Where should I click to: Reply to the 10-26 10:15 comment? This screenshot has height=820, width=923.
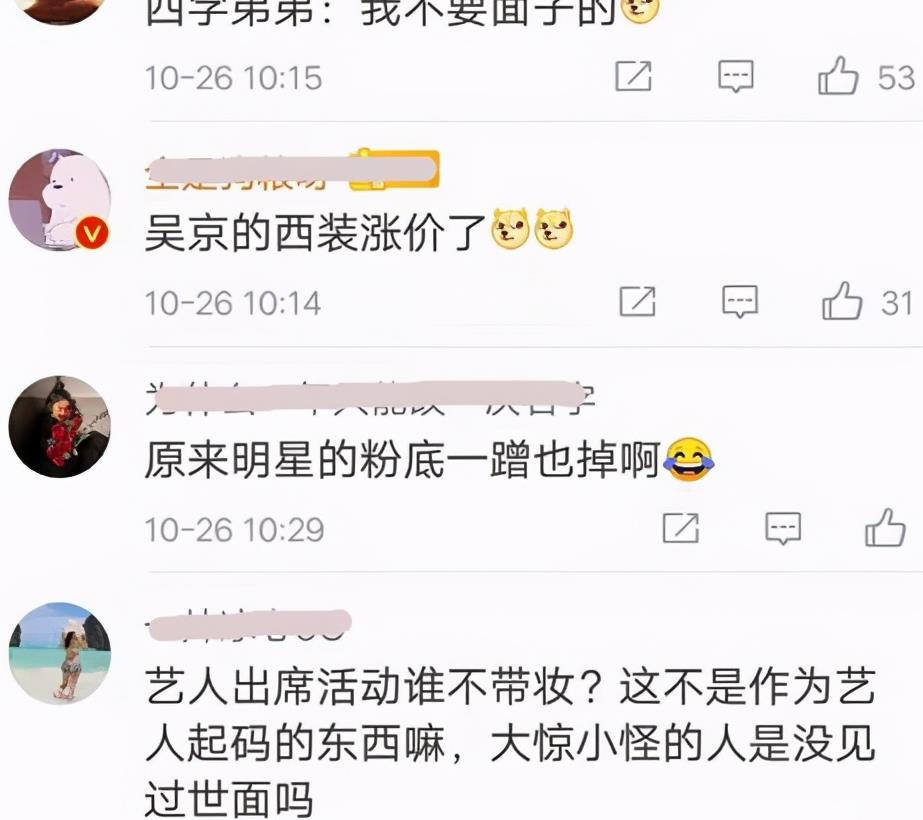[736, 77]
